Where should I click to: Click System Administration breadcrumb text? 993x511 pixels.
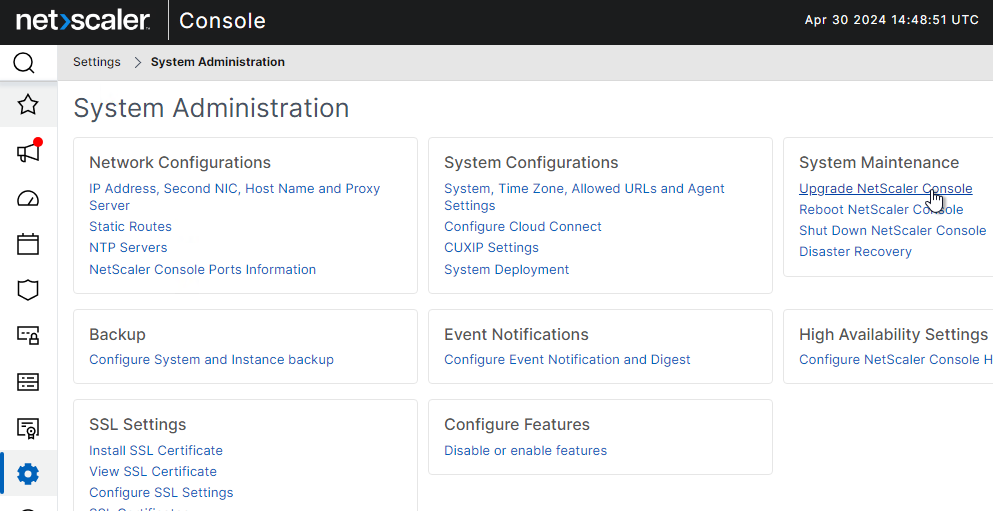click(x=218, y=62)
